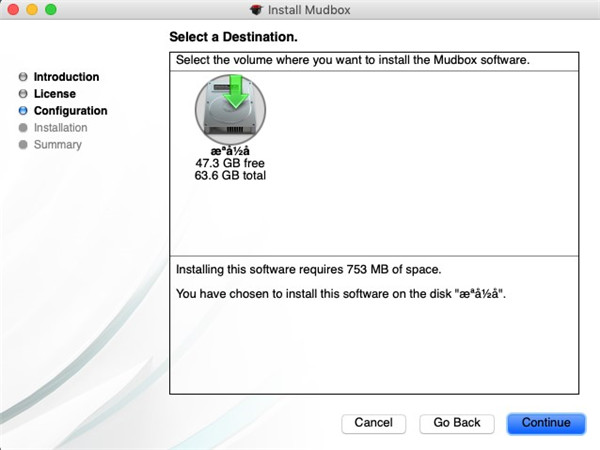Close the installer with the red button
600x450 pixels.
click(12, 9)
